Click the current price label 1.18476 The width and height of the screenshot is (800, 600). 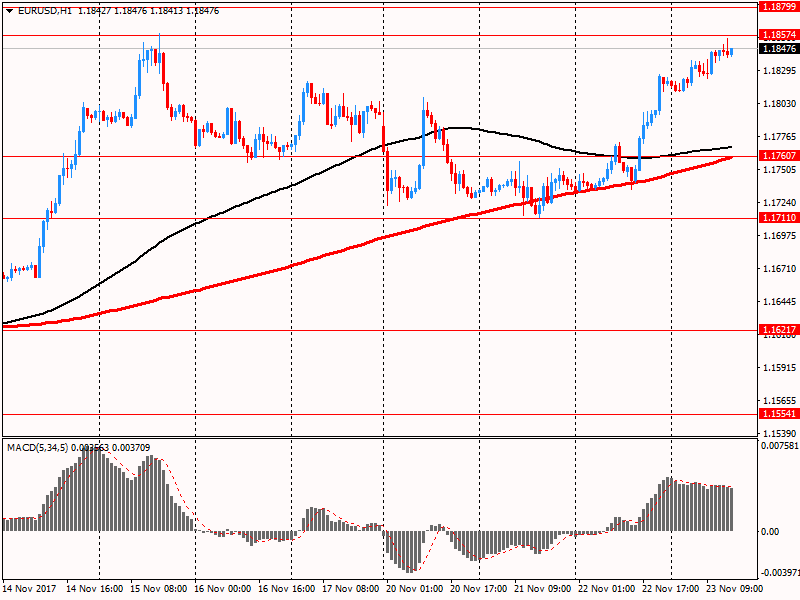779,48
